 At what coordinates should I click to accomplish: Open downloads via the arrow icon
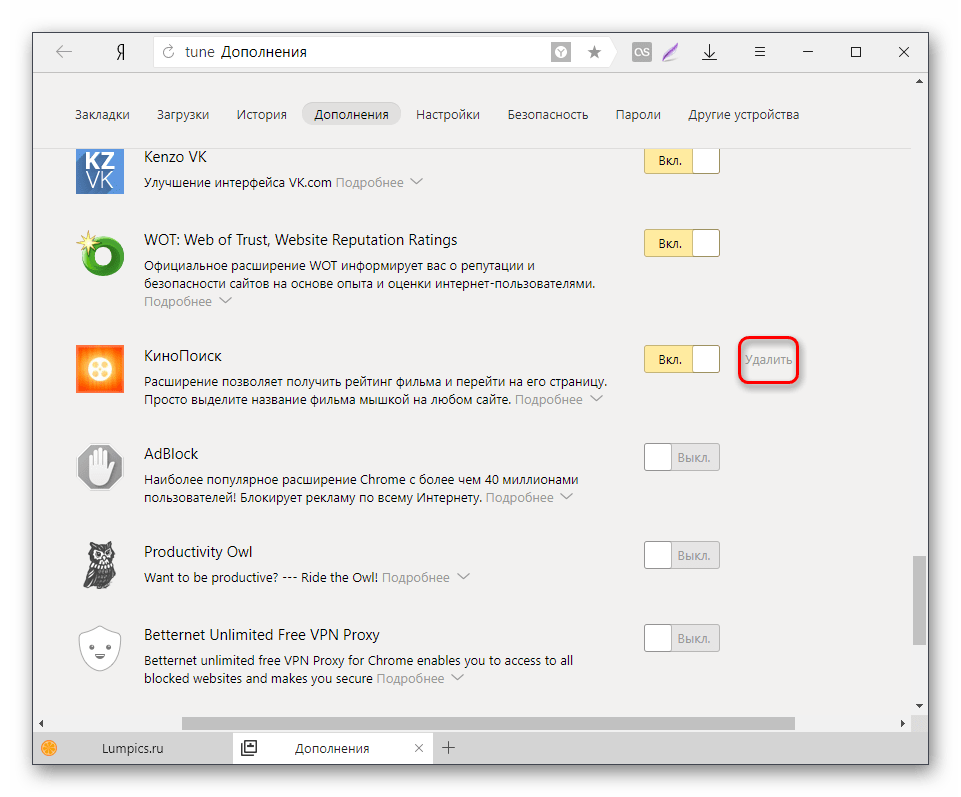coord(709,52)
